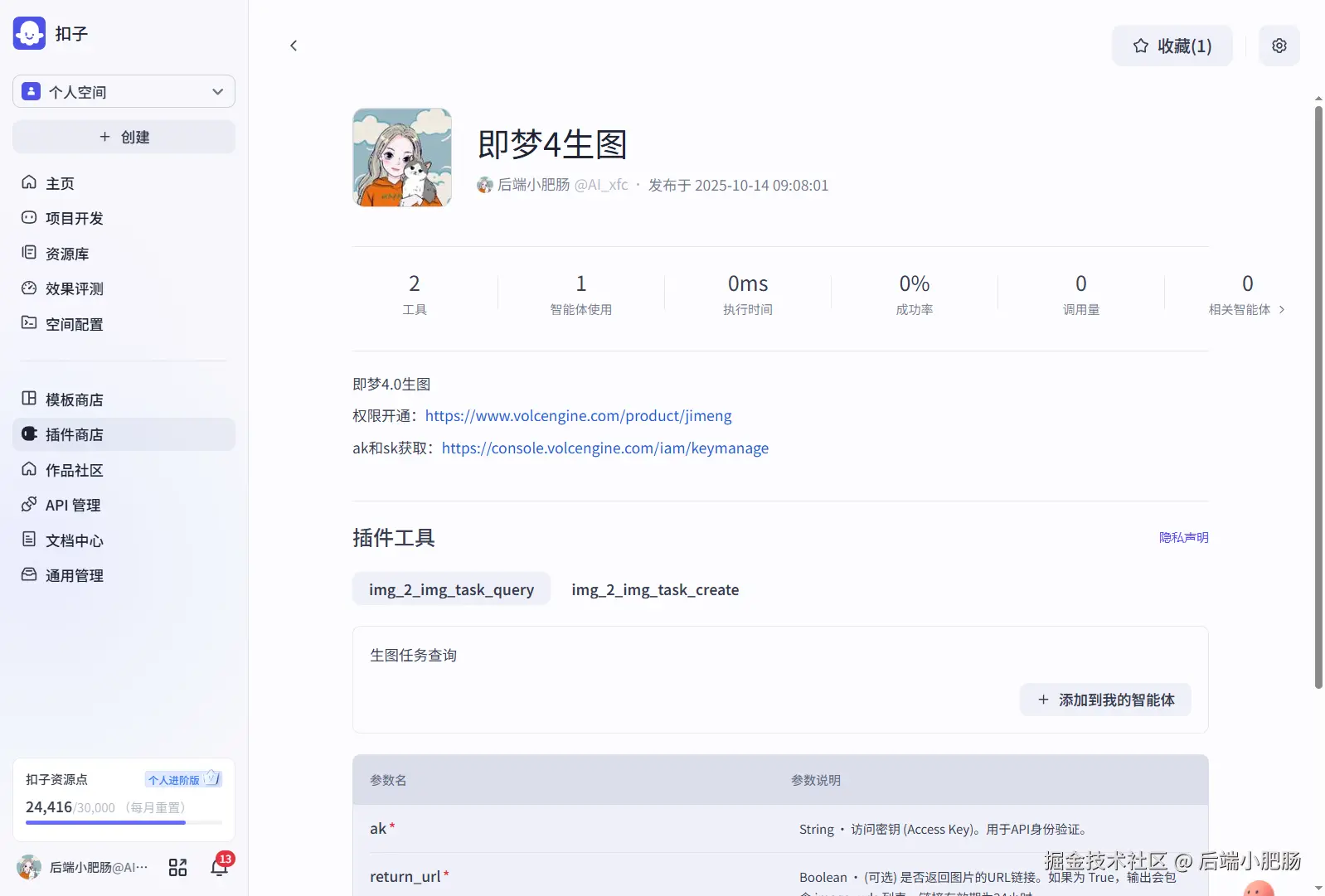
Task: Open the volcengine keymanage console link
Action: (605, 448)
